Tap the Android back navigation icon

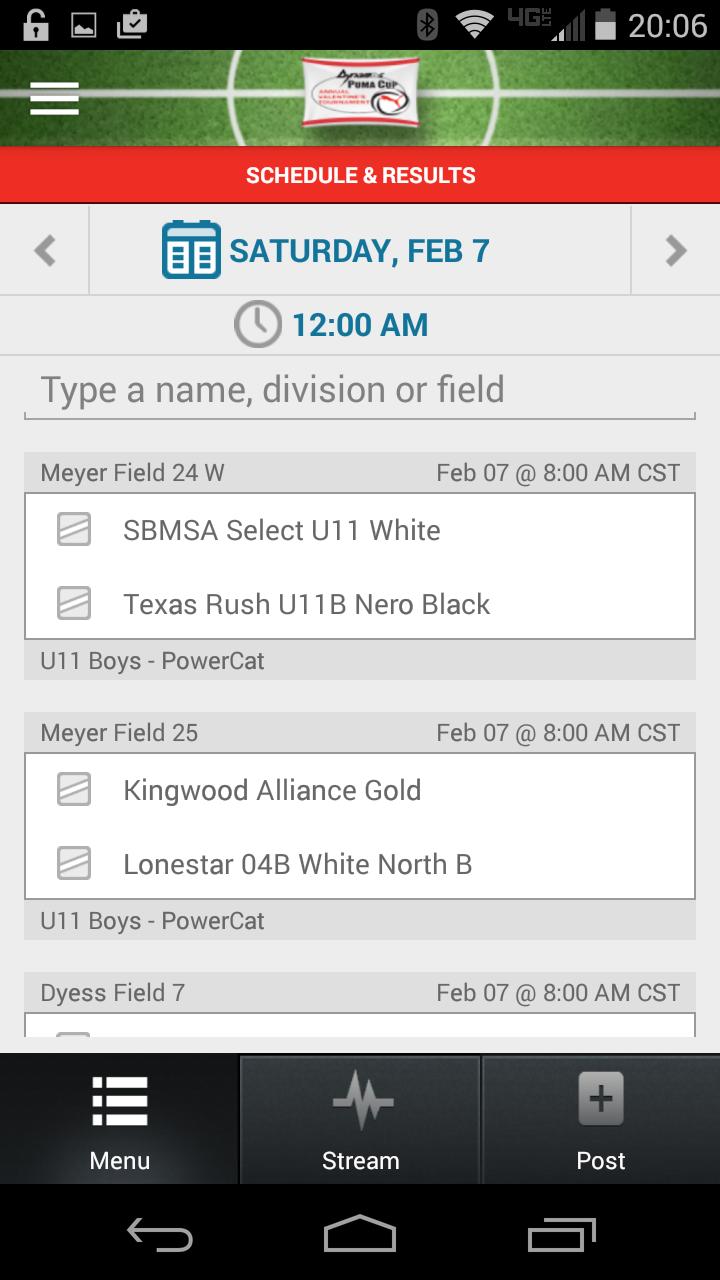tap(160, 1236)
